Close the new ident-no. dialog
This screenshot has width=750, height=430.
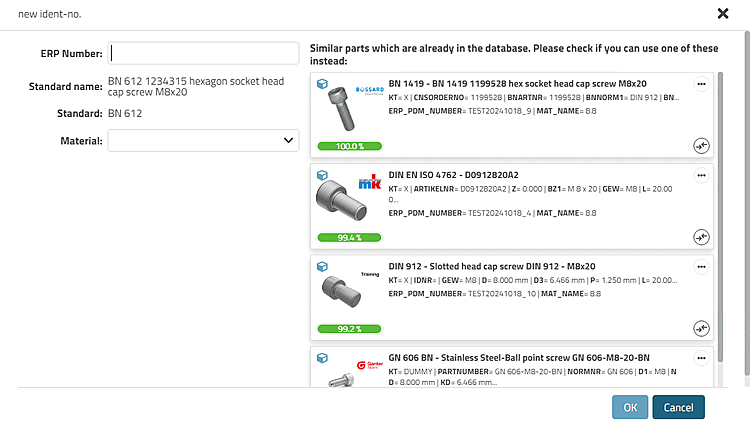pos(723,13)
